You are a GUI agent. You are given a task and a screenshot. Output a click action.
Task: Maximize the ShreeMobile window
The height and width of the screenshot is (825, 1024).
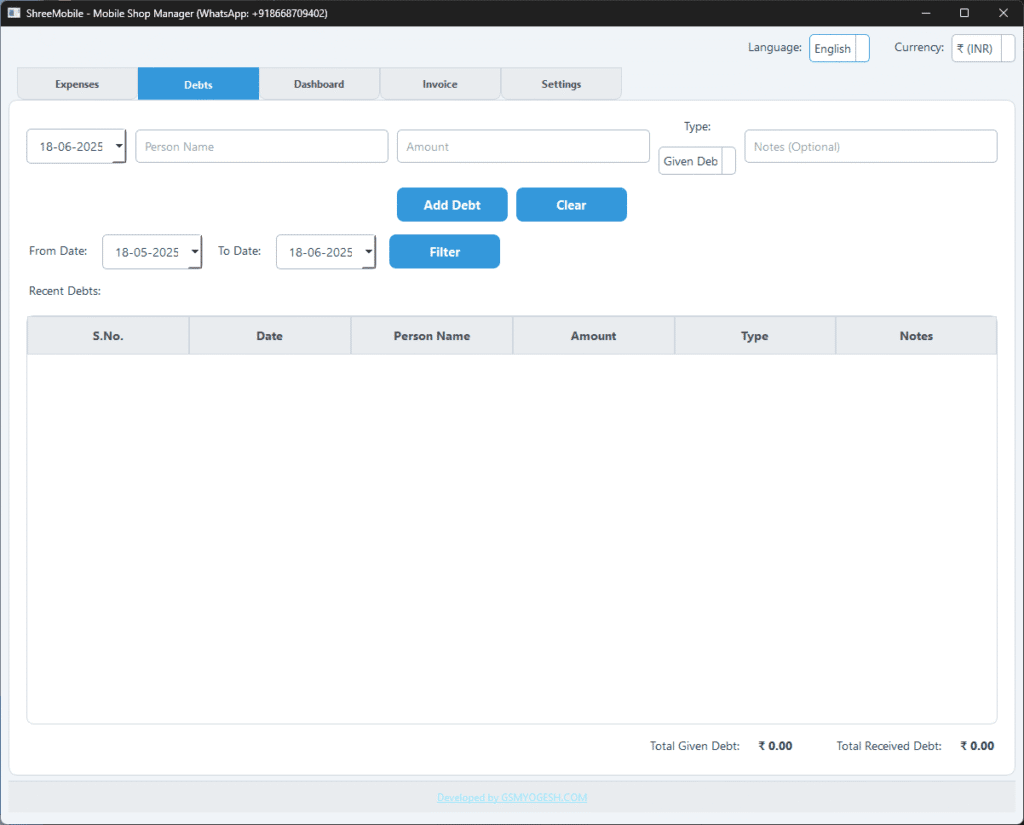tap(964, 13)
